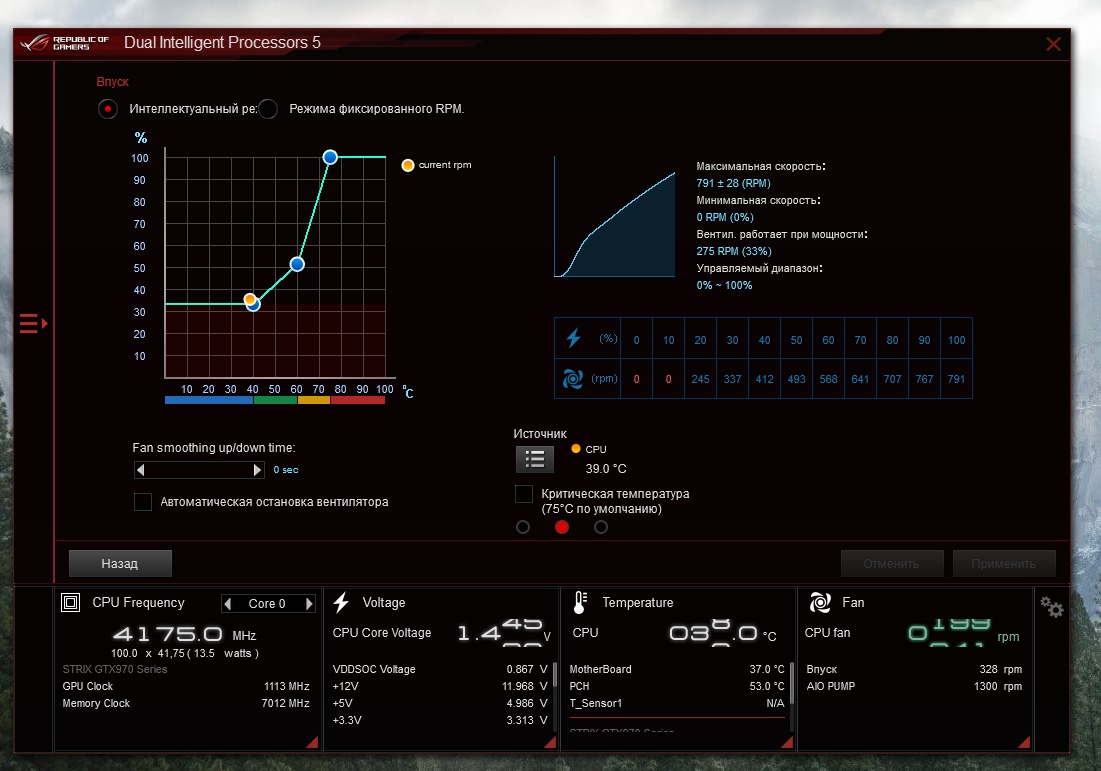Select the third page indicator dot

point(601,527)
